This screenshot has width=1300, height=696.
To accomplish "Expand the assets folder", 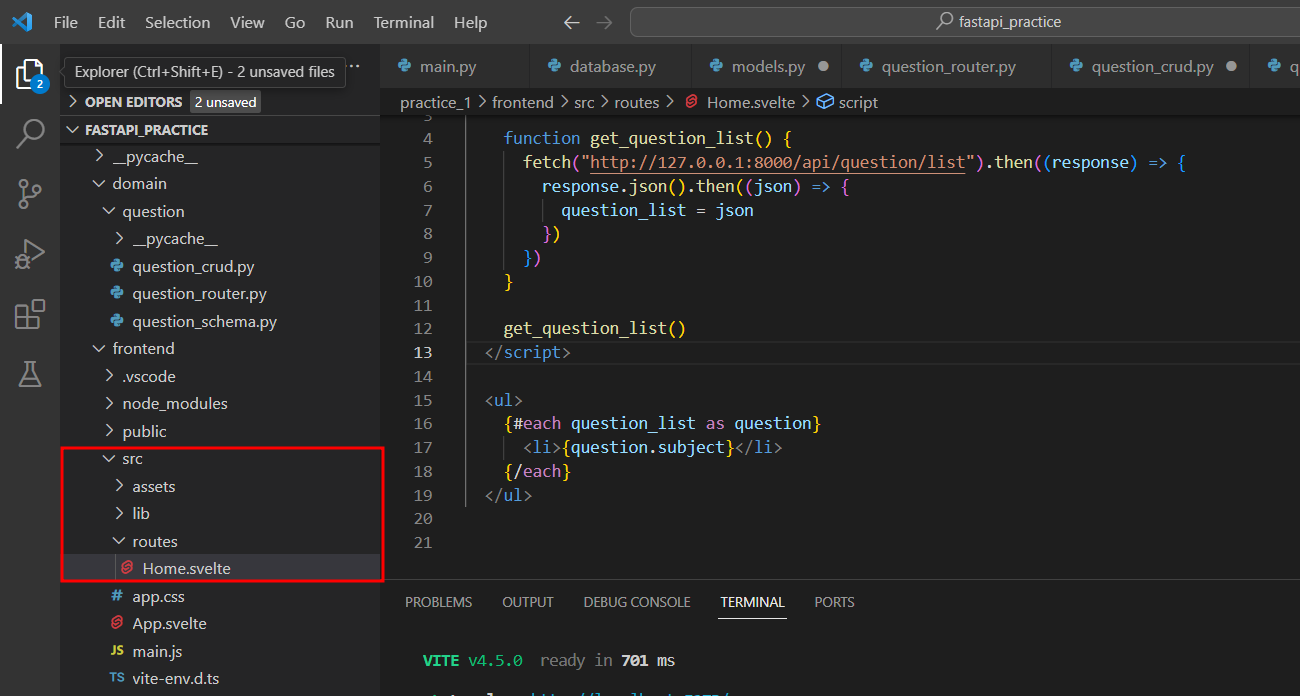I will [153, 487].
